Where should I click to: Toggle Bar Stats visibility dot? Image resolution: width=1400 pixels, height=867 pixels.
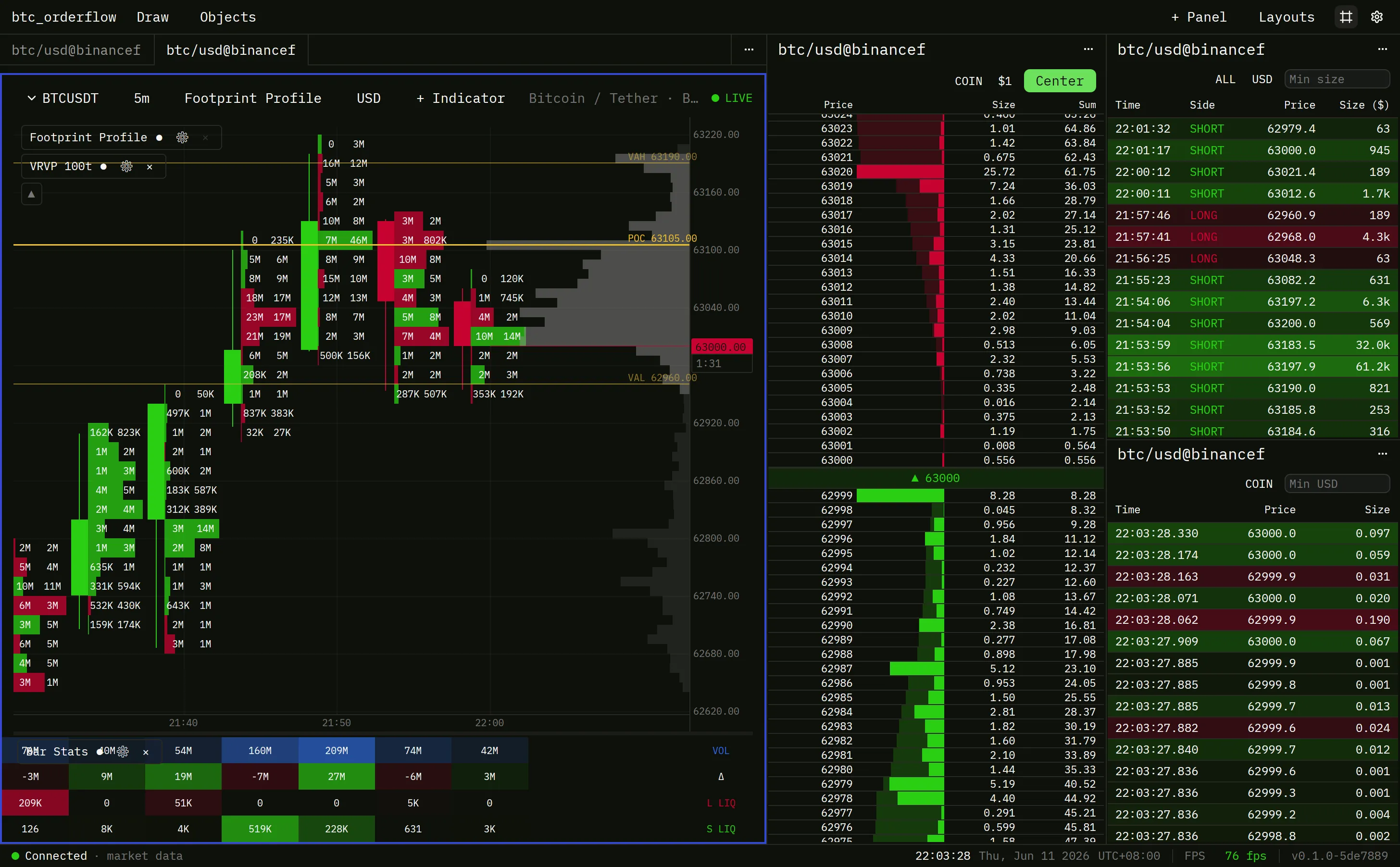pyautogui.click(x=100, y=751)
